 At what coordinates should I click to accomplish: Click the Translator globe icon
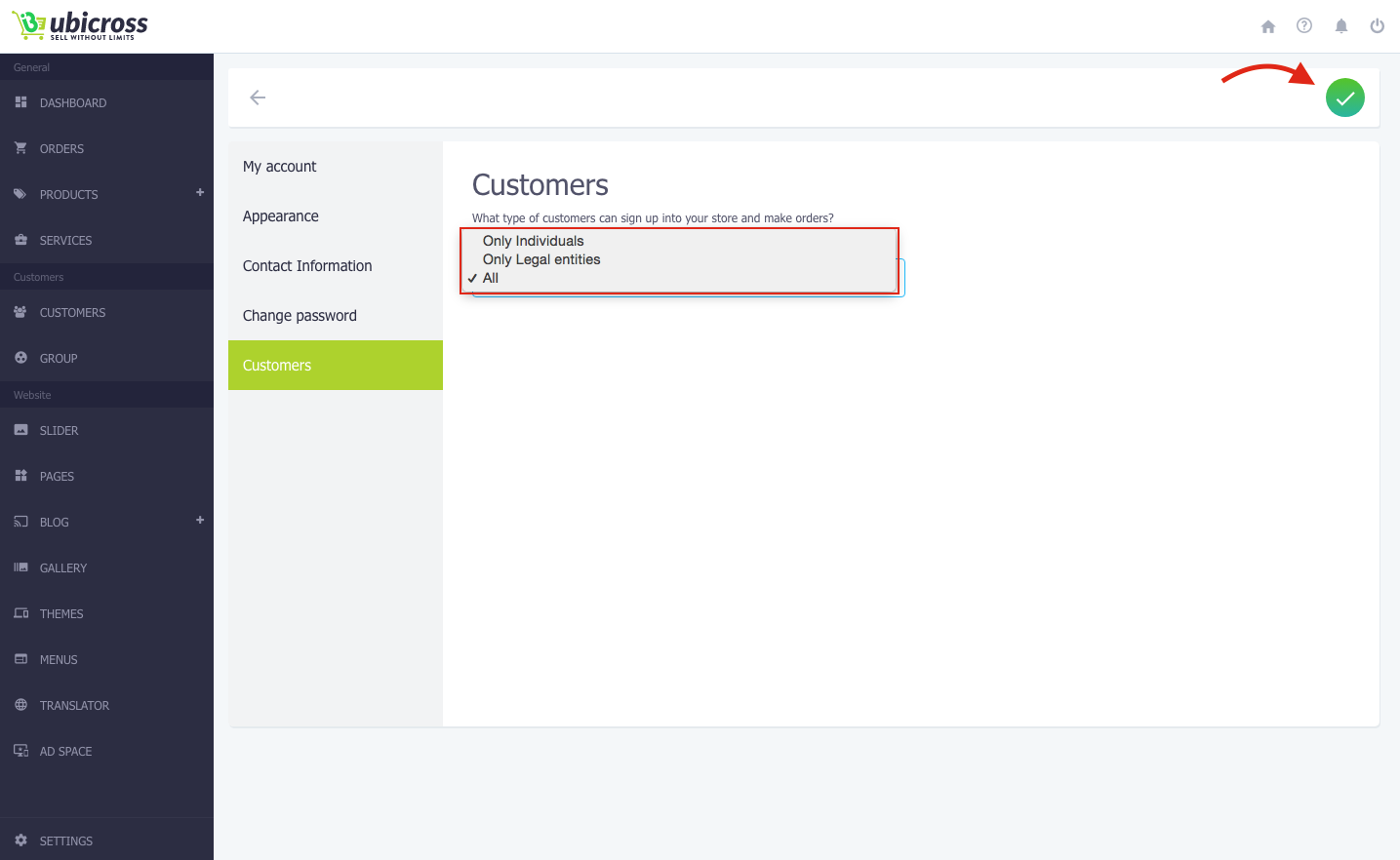pos(20,705)
